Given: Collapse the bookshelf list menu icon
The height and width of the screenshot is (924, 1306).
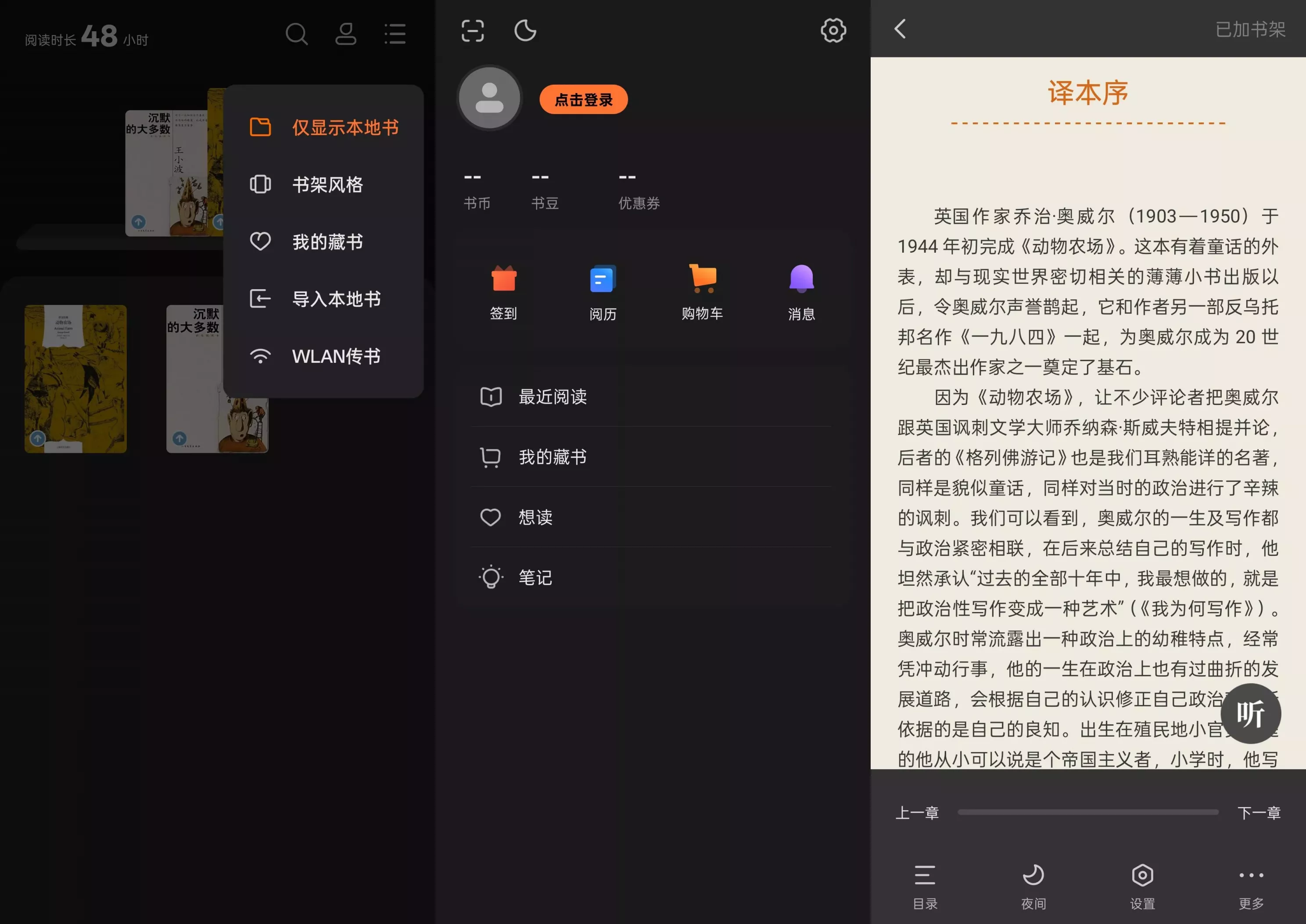Looking at the screenshot, I should [x=395, y=34].
